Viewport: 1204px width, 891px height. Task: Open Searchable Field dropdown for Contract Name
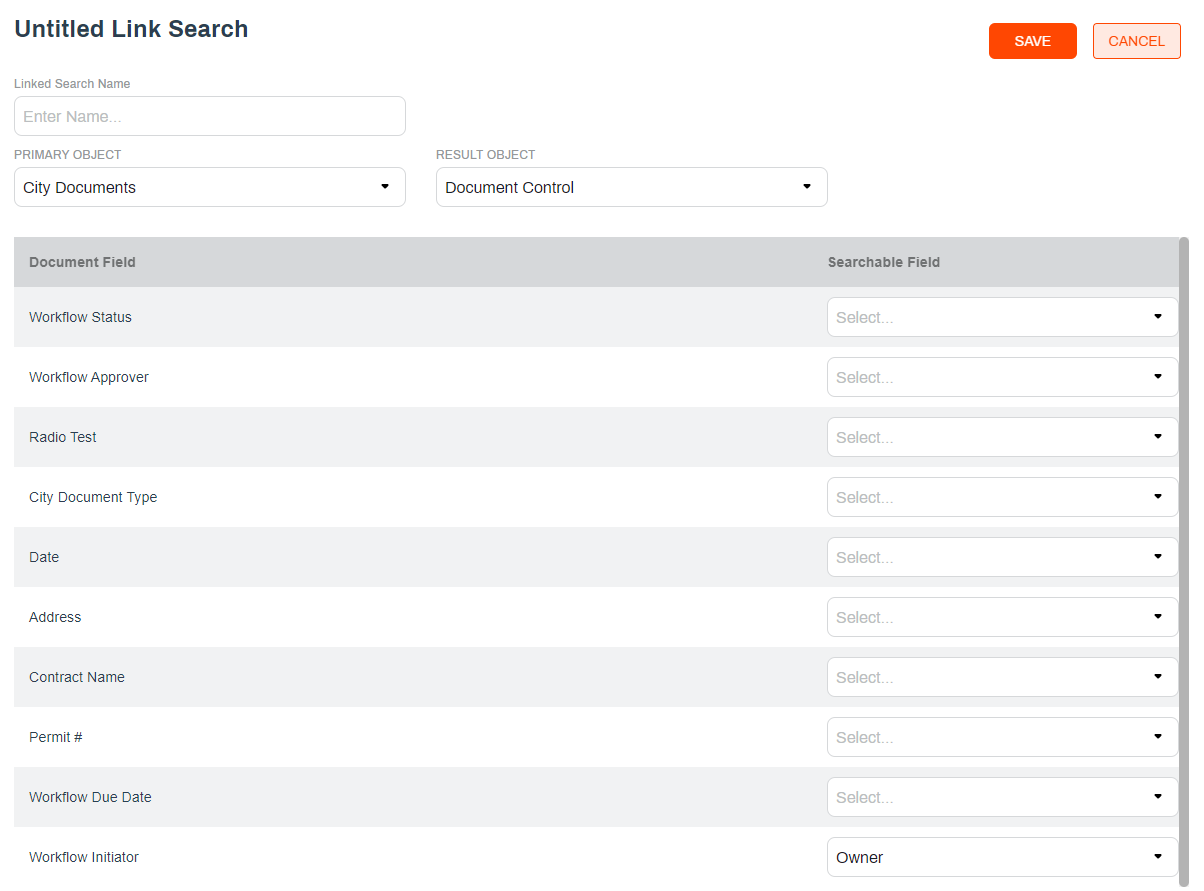(1003, 677)
